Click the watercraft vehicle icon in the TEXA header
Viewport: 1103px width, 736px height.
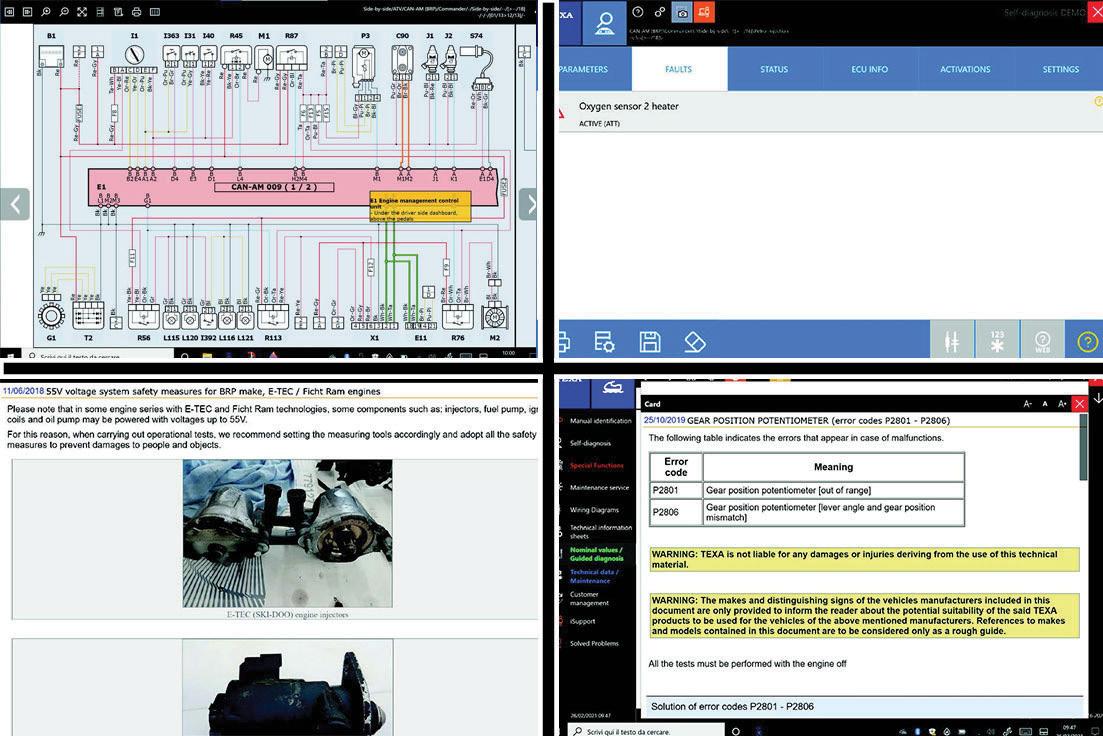click(x=613, y=389)
